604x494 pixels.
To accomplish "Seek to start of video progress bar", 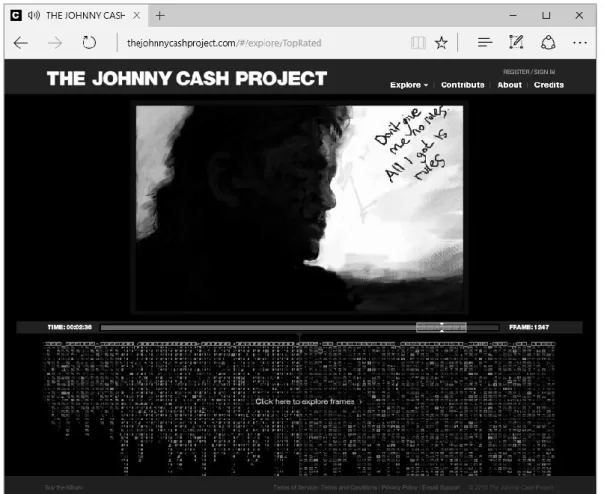I will coord(102,328).
